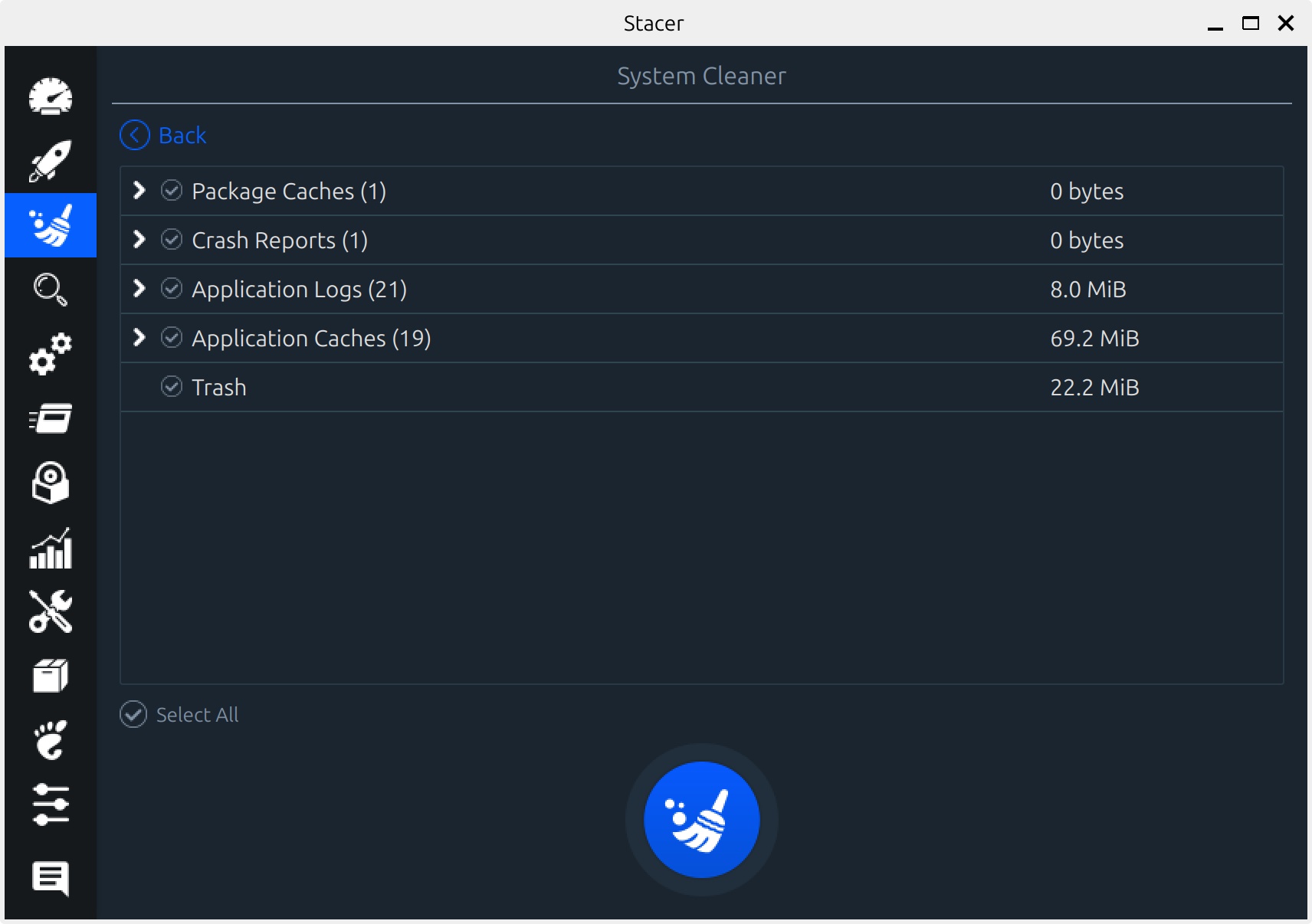
Task: Open the Helpers wrench-and-screwdriver page
Action: (x=51, y=611)
